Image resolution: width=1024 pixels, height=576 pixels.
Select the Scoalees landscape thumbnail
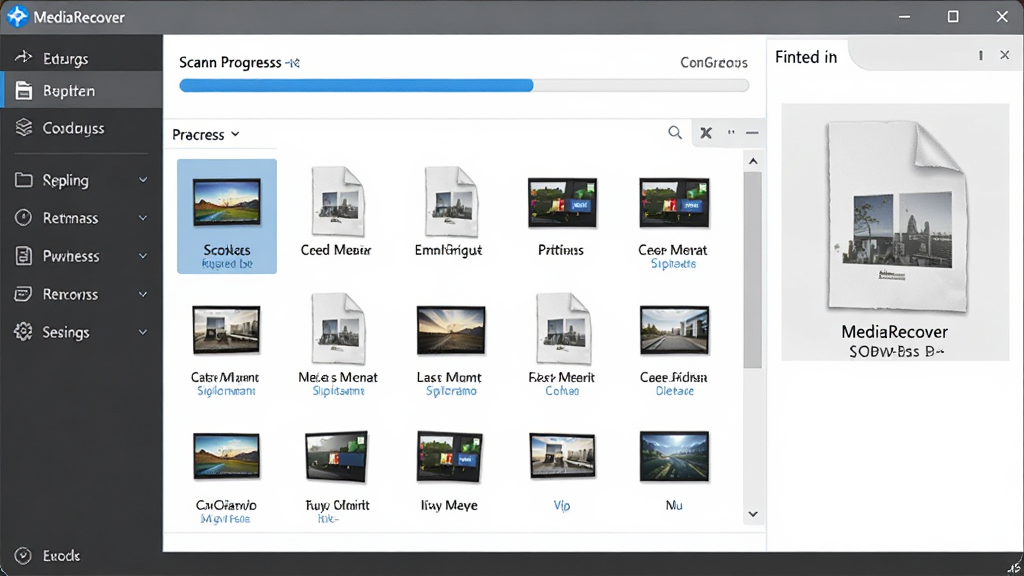pos(227,203)
